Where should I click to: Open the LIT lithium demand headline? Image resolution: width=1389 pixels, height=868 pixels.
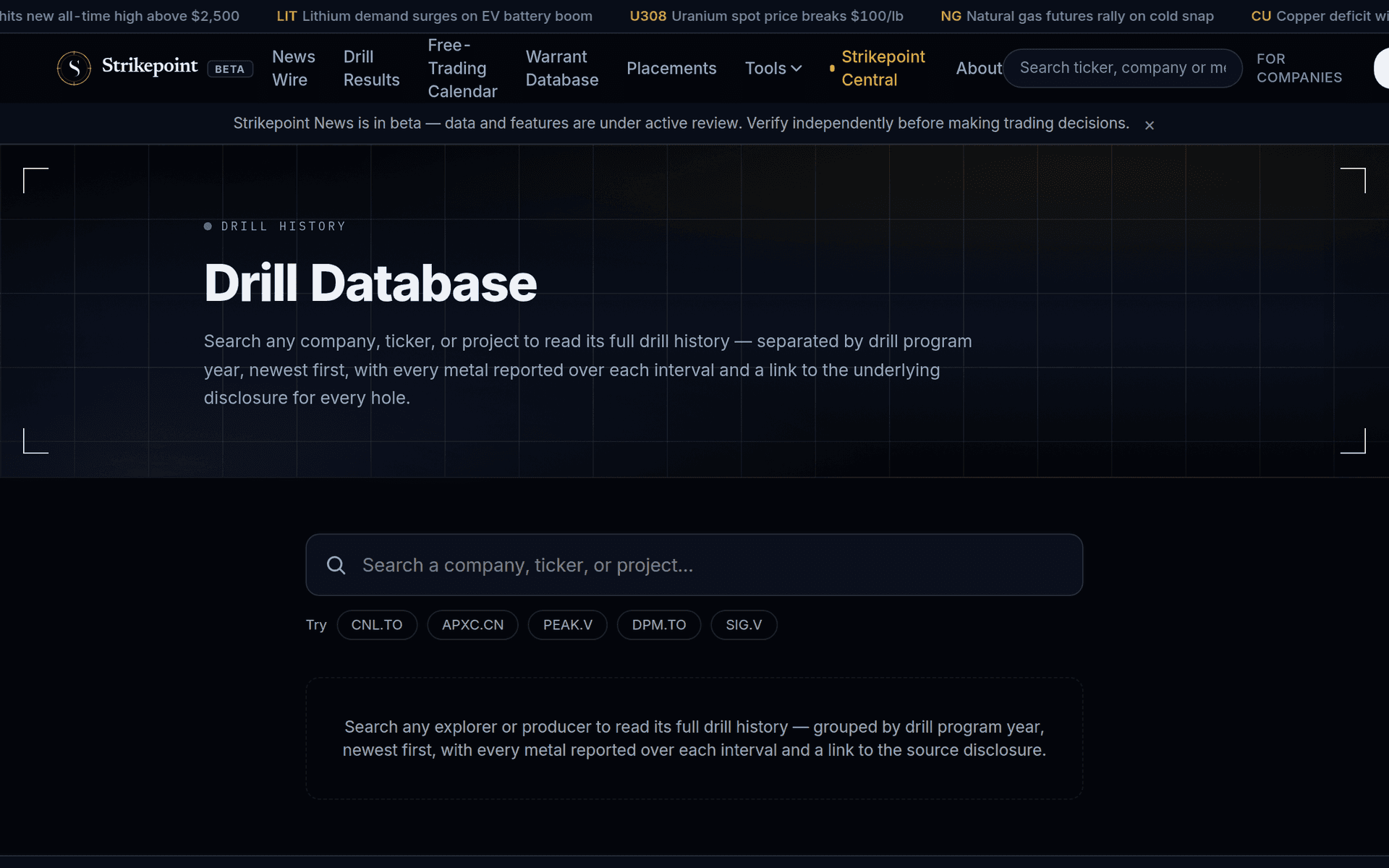(x=434, y=16)
